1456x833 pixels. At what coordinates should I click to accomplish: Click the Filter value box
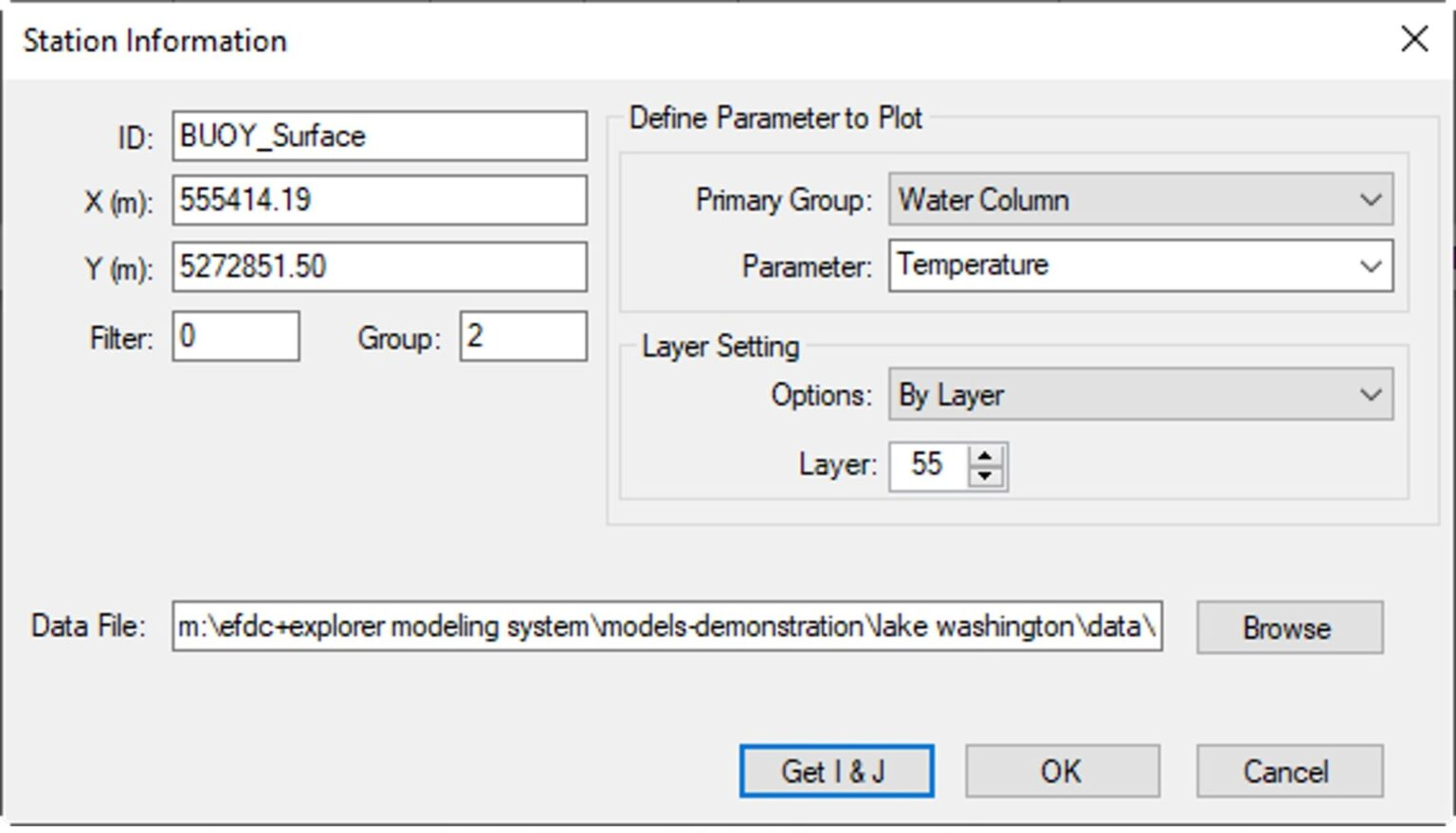(235, 336)
